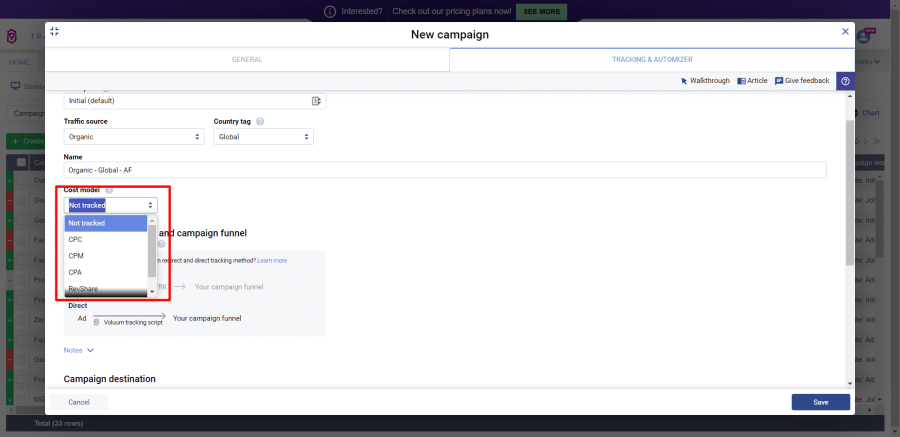Open the HOME tab behind the dialog

pyautogui.click(x=20, y=61)
